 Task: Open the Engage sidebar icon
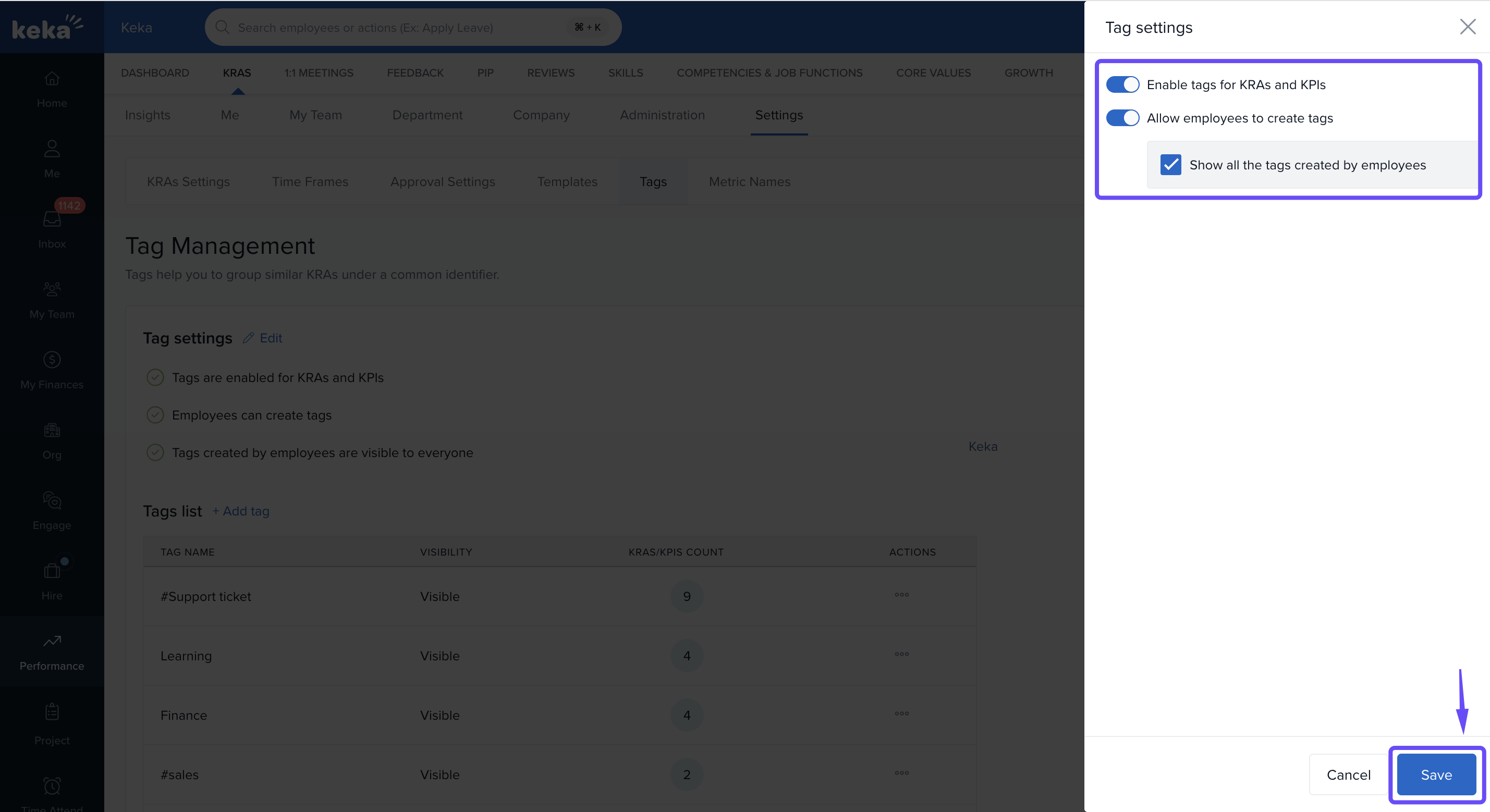[x=52, y=510]
